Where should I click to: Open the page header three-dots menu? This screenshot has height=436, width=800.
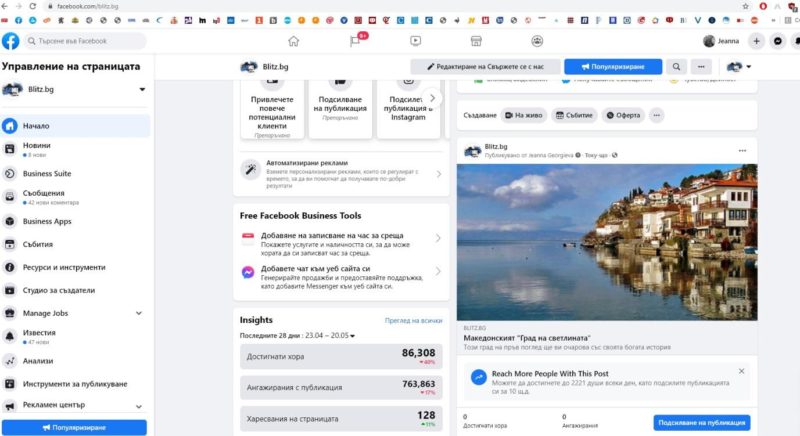point(701,67)
